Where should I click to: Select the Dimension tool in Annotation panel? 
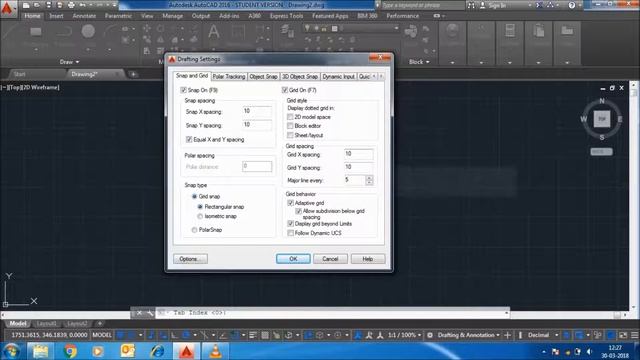[x=238, y=32]
